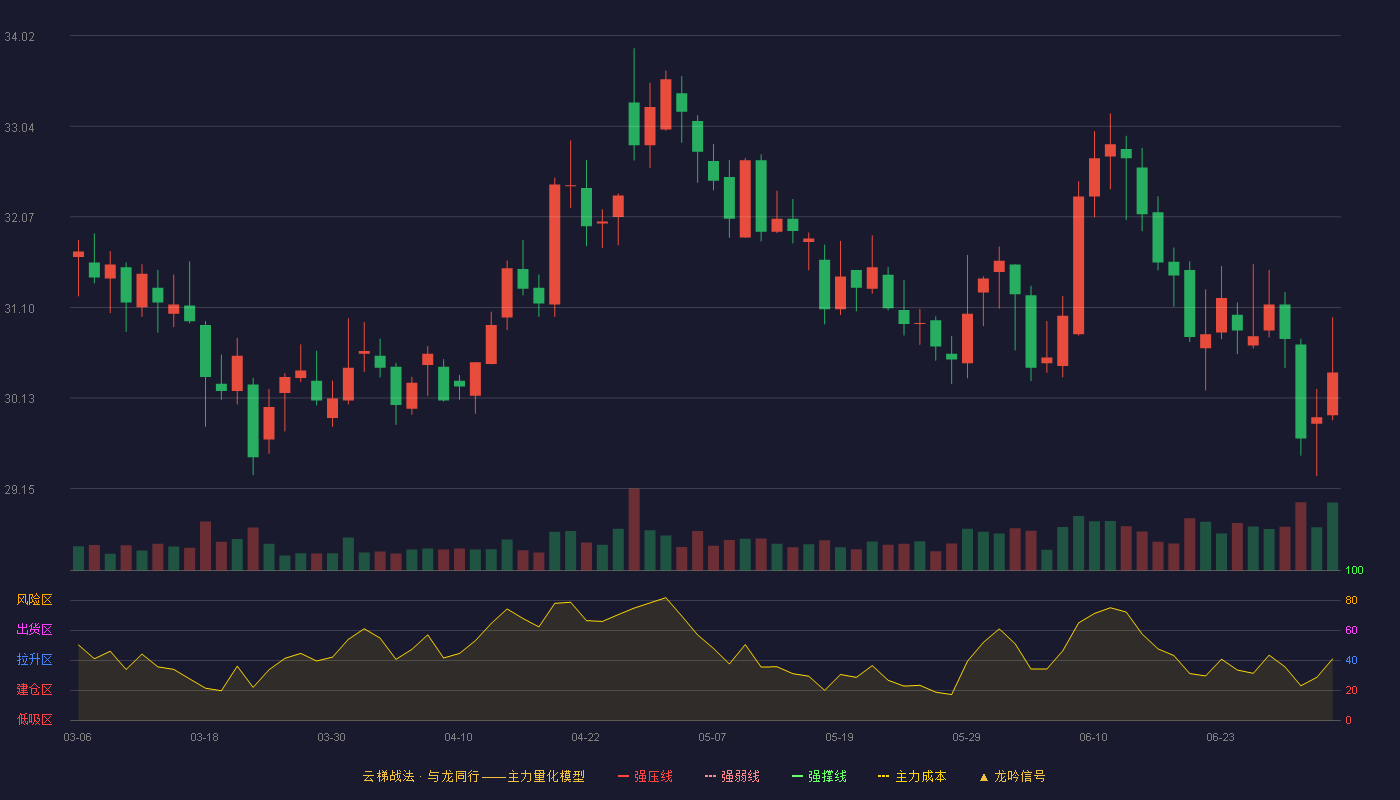
Task: Click the 05-29 date label
Action: (x=967, y=737)
